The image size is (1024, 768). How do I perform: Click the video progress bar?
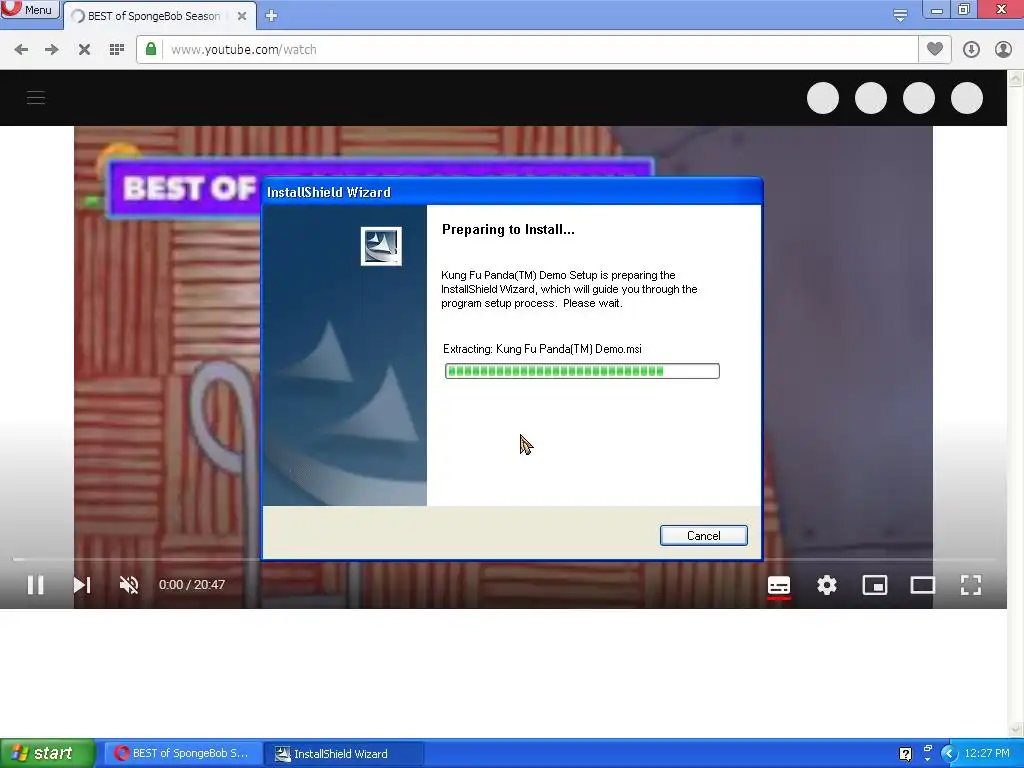pos(504,560)
